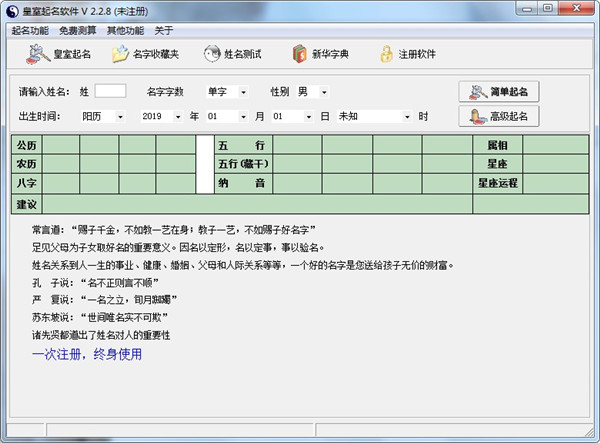Click the 公历 row header
The height and width of the screenshot is (443, 600).
click(x=26, y=145)
